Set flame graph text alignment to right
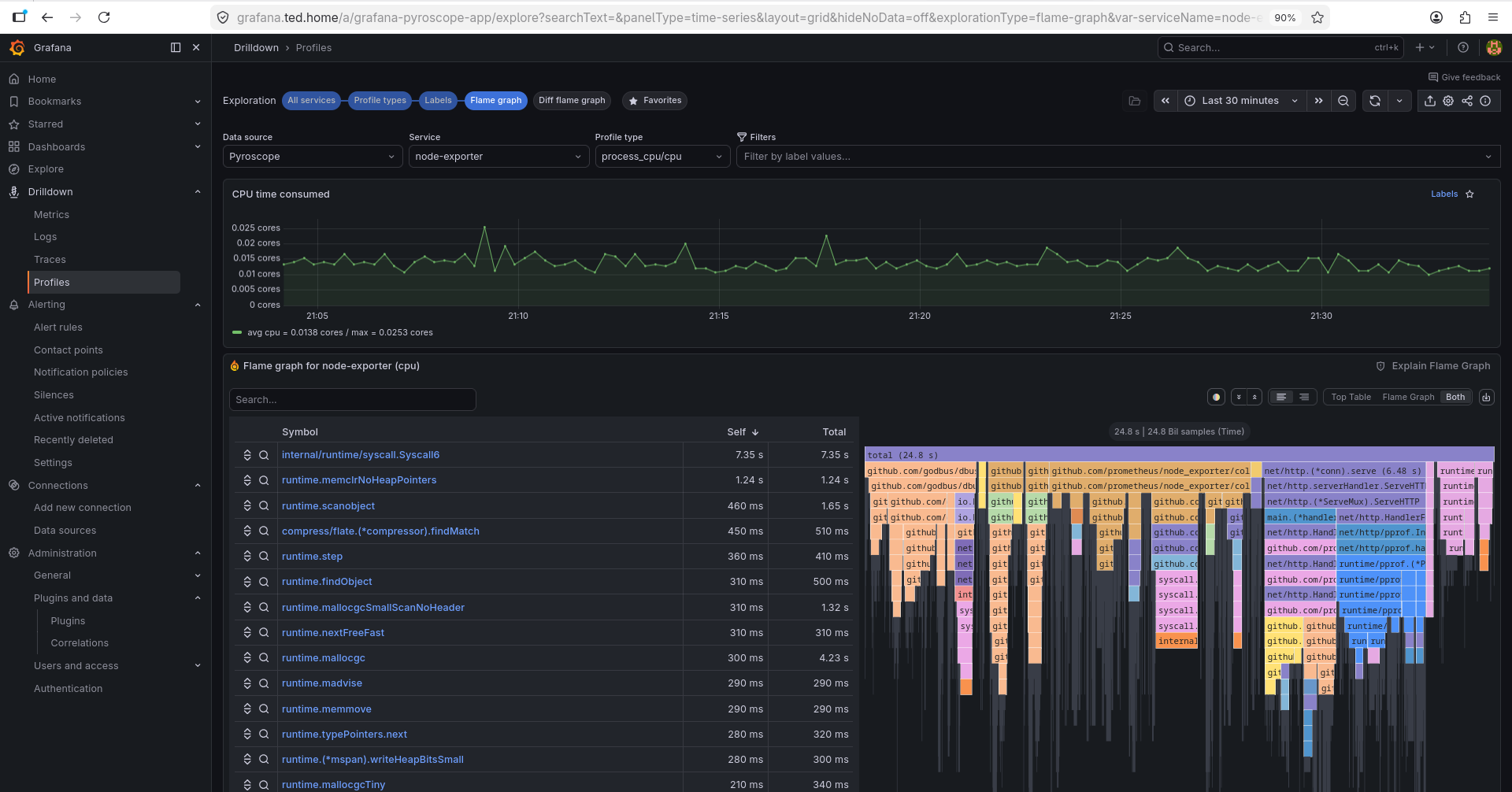Image resolution: width=1512 pixels, height=792 pixels. pos(1304,398)
